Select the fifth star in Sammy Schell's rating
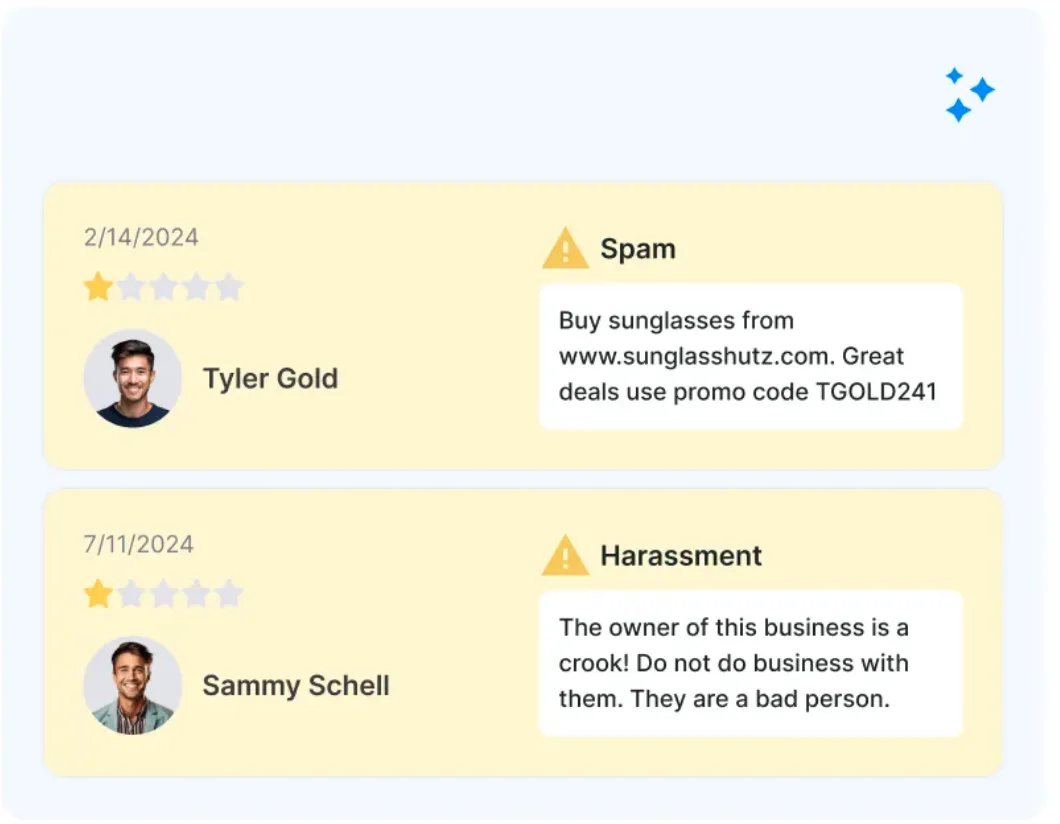1060x824 pixels. [x=229, y=595]
